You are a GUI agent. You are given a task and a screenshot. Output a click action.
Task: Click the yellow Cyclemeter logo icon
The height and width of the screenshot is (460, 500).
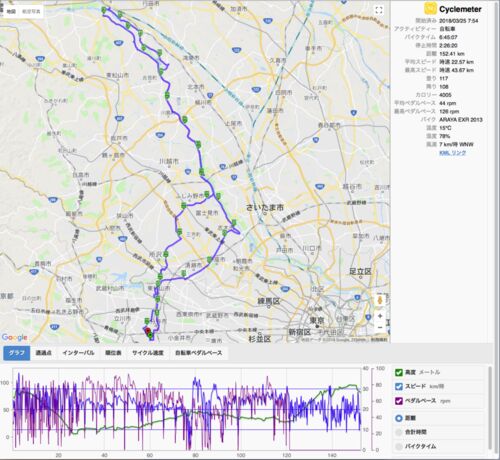(x=430, y=8)
